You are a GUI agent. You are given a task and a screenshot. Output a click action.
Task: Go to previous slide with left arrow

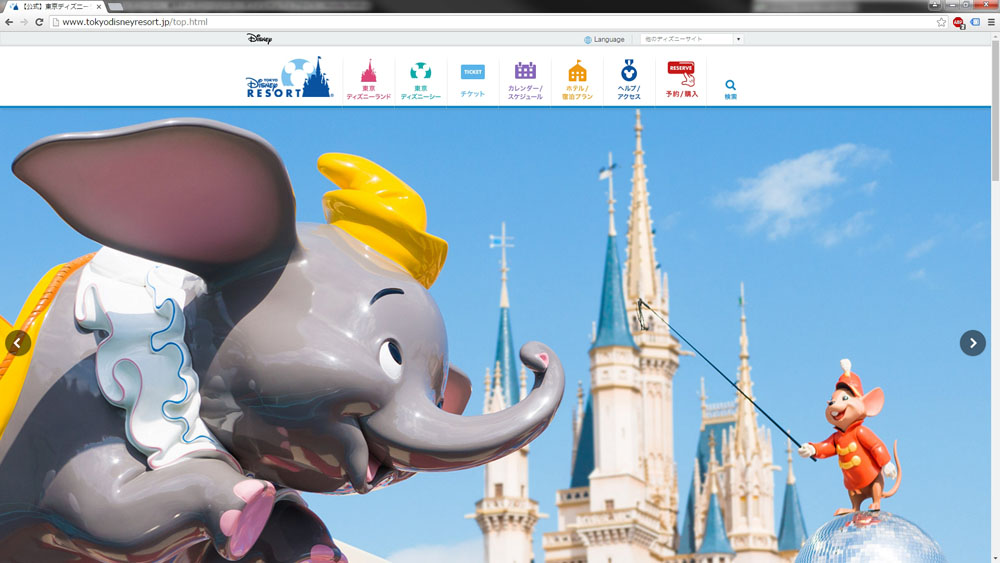pos(18,343)
